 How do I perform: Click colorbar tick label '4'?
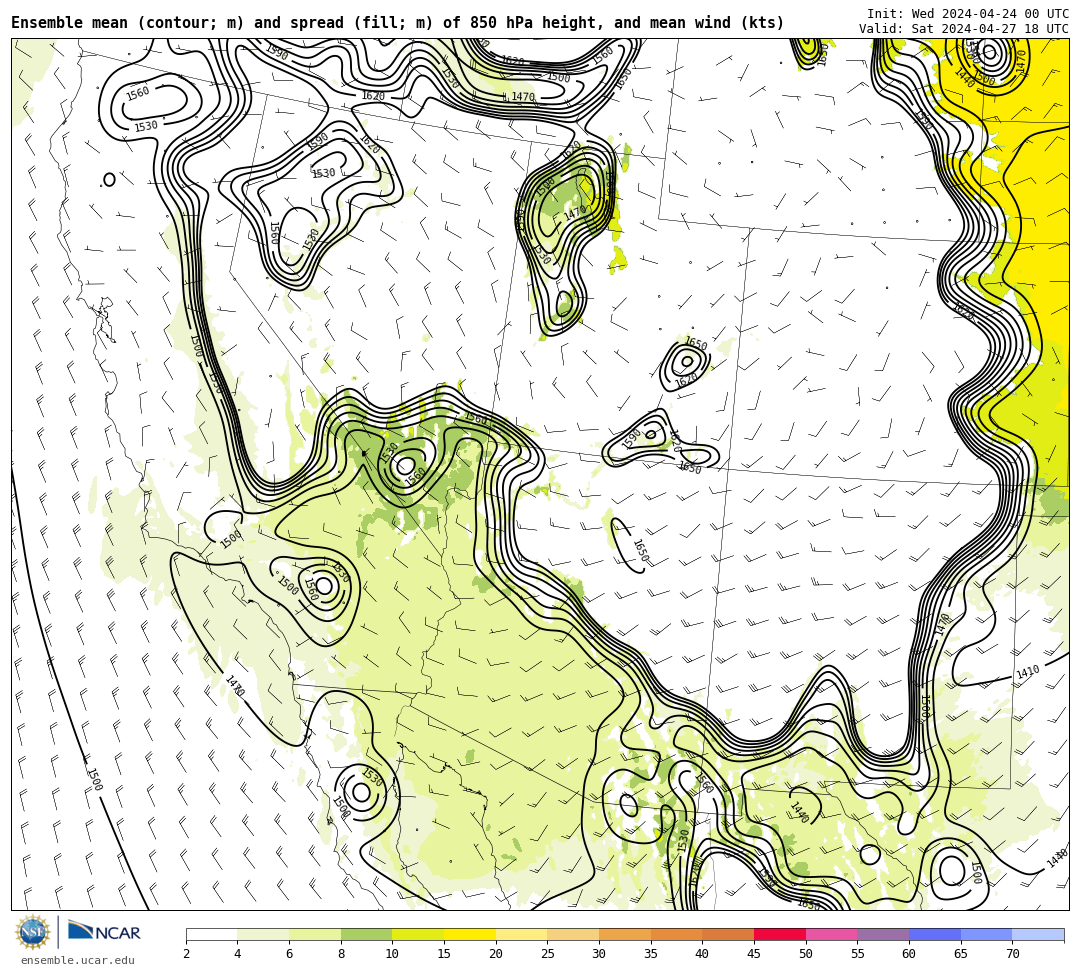pyautogui.click(x=238, y=954)
